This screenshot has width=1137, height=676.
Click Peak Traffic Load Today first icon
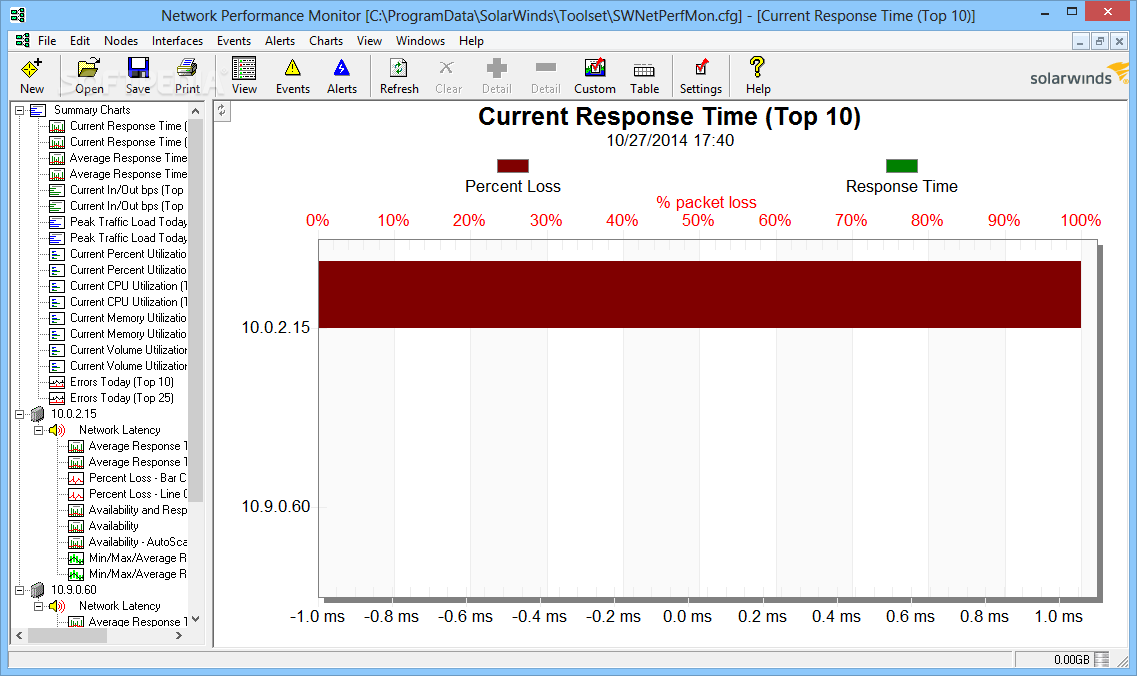tap(57, 222)
